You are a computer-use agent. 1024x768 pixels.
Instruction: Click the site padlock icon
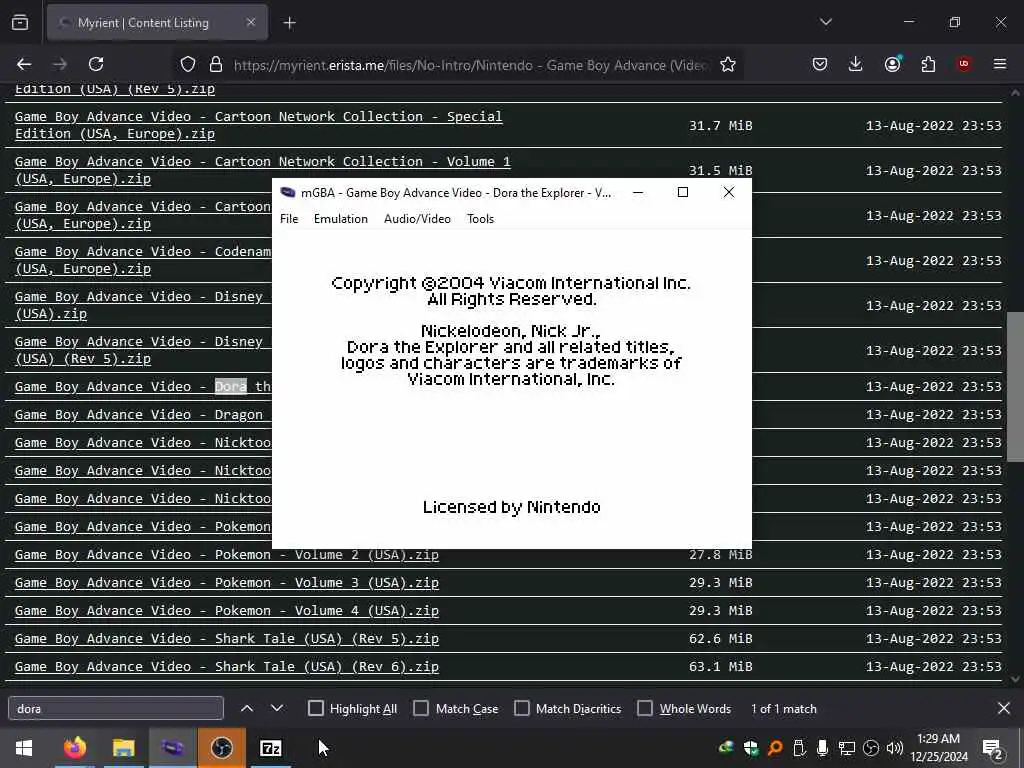pyautogui.click(x=216, y=64)
